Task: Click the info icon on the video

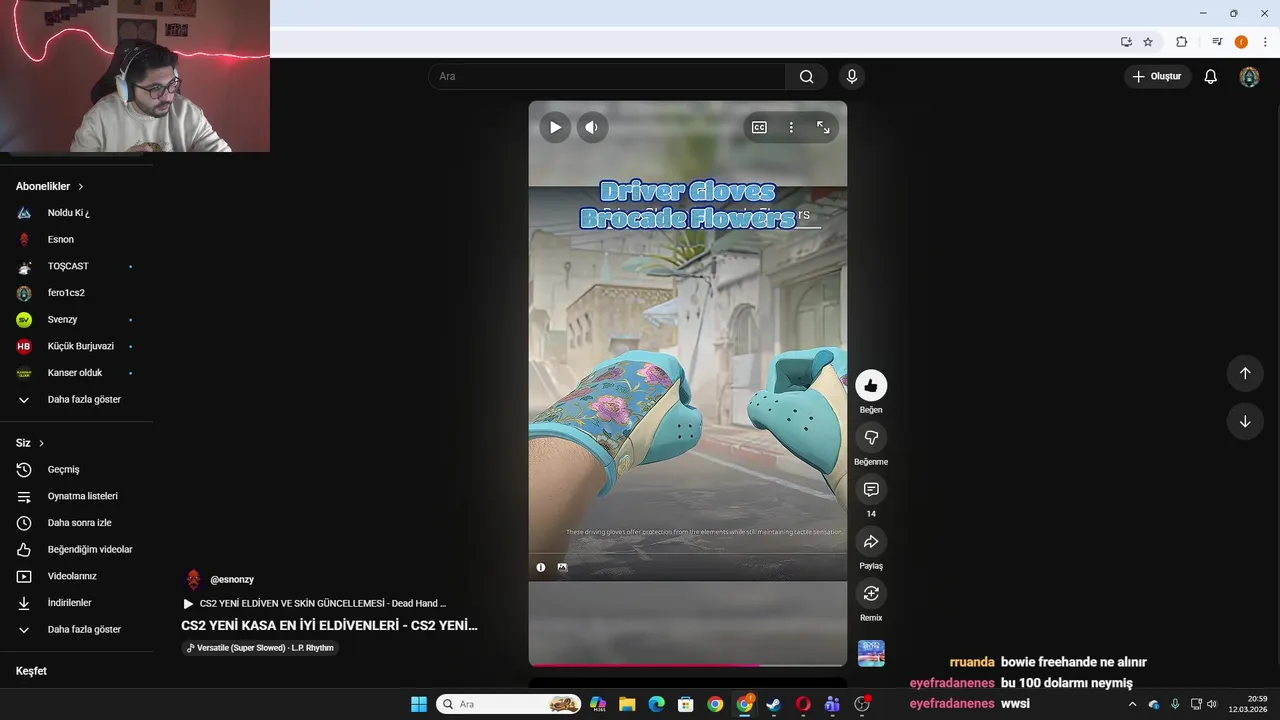Action: tap(541, 567)
